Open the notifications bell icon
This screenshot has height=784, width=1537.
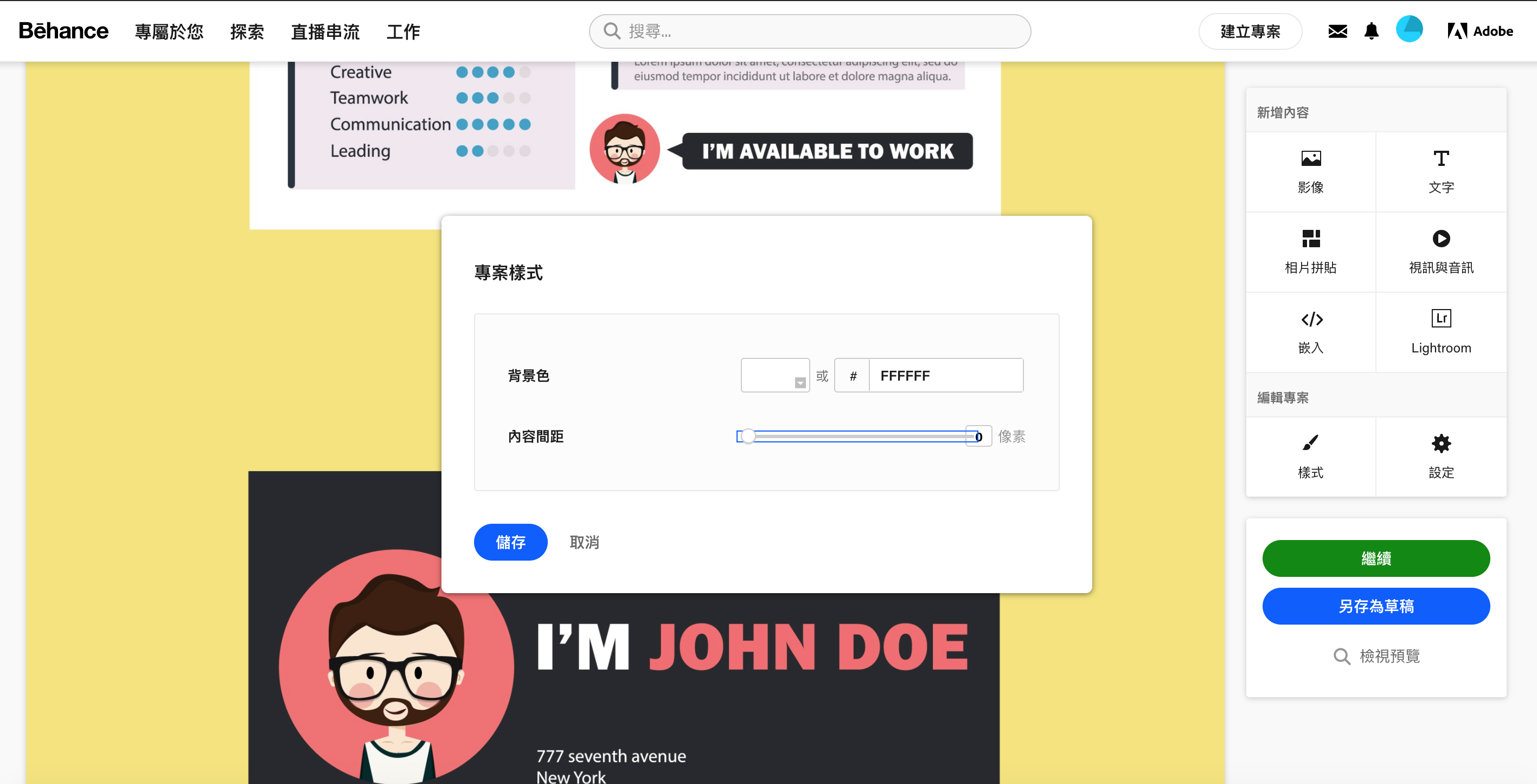click(x=1371, y=31)
